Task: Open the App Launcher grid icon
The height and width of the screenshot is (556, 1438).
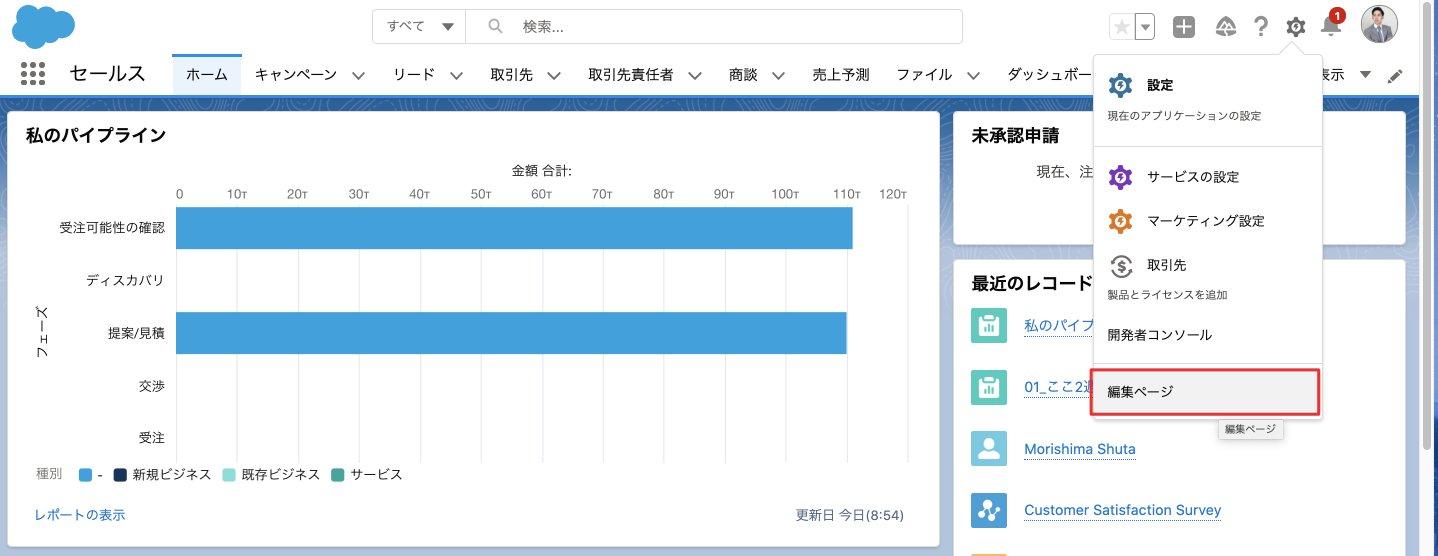Action: coord(33,74)
